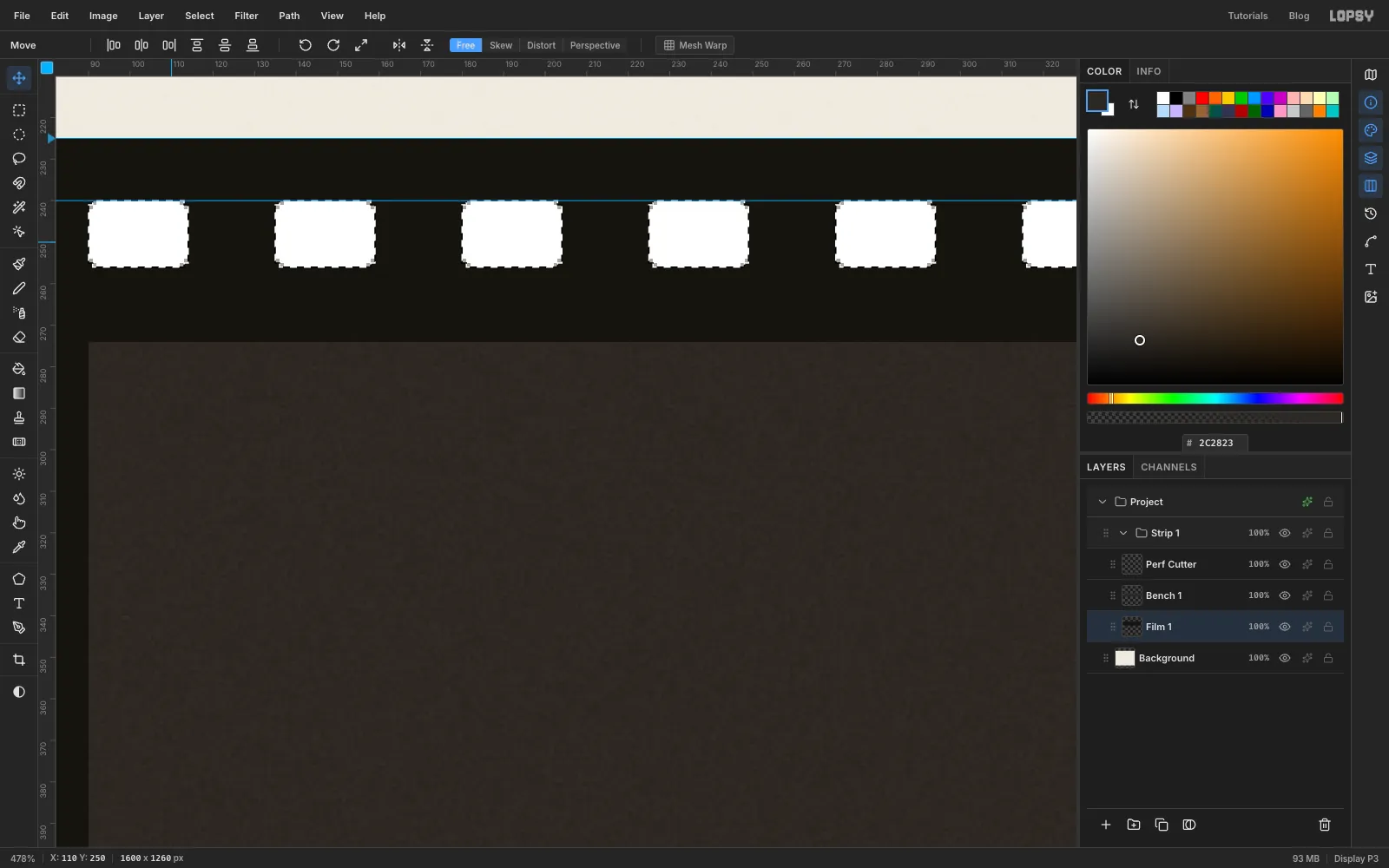Viewport: 1389px width, 868px height.
Task: Hide the Background layer
Action: point(1285,658)
